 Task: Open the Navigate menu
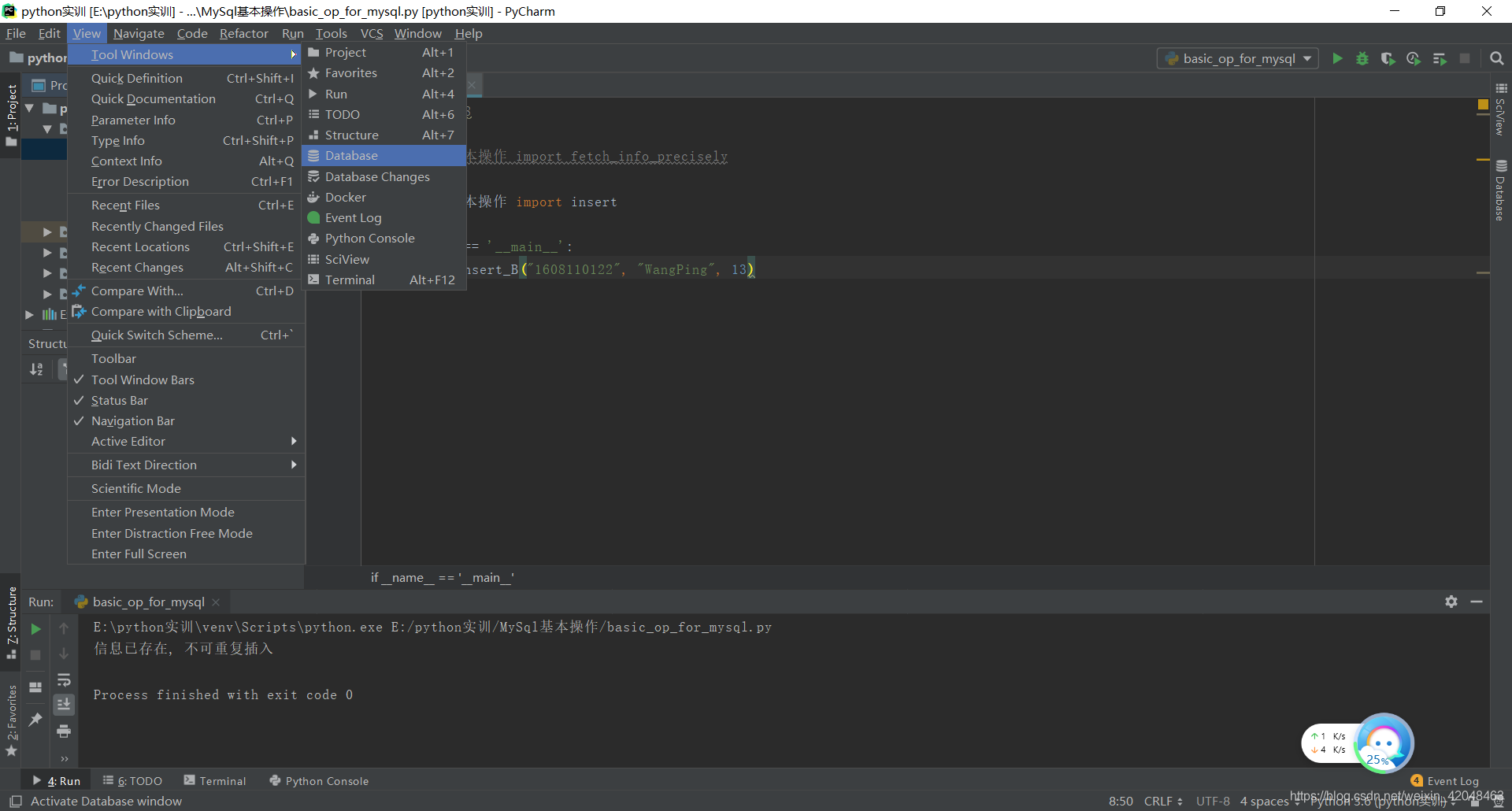tap(139, 33)
